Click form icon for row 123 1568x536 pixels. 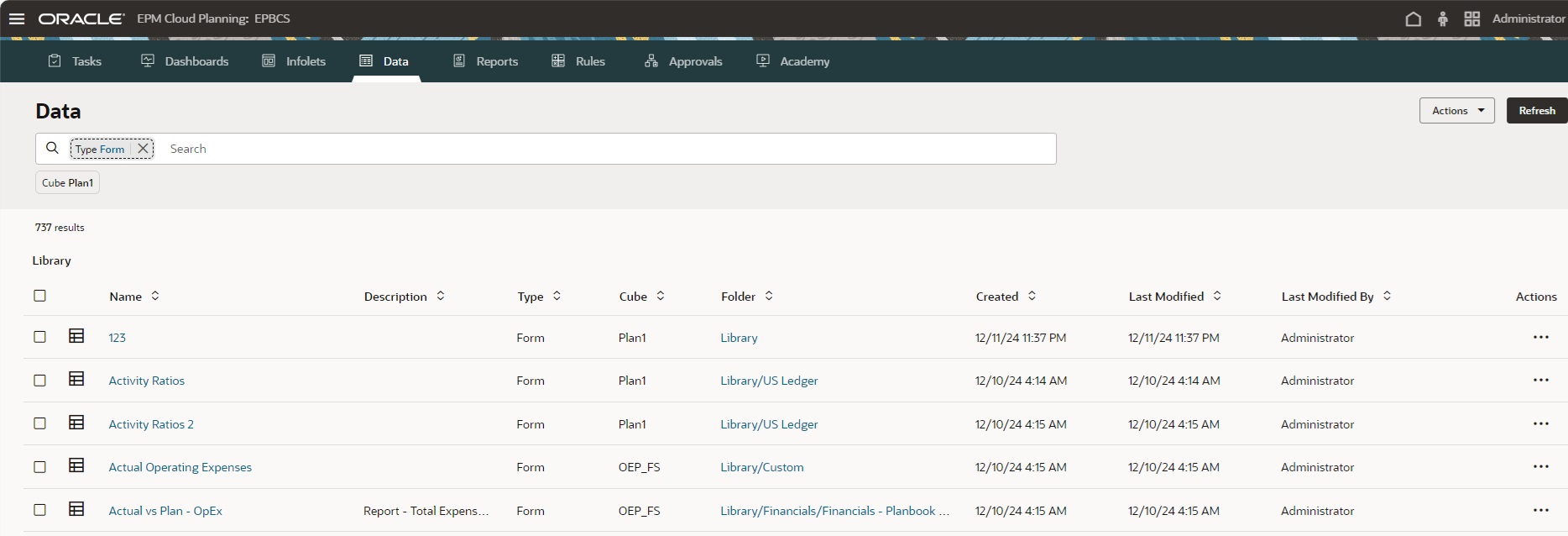coord(76,336)
